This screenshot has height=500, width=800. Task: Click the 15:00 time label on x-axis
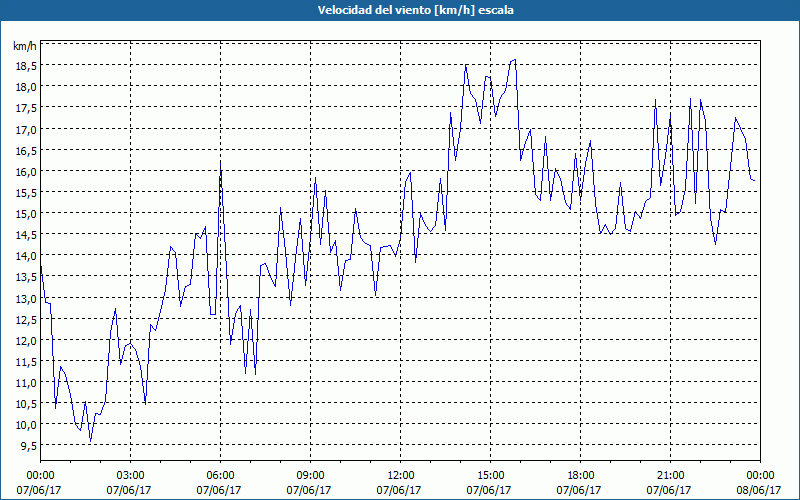tap(490, 476)
